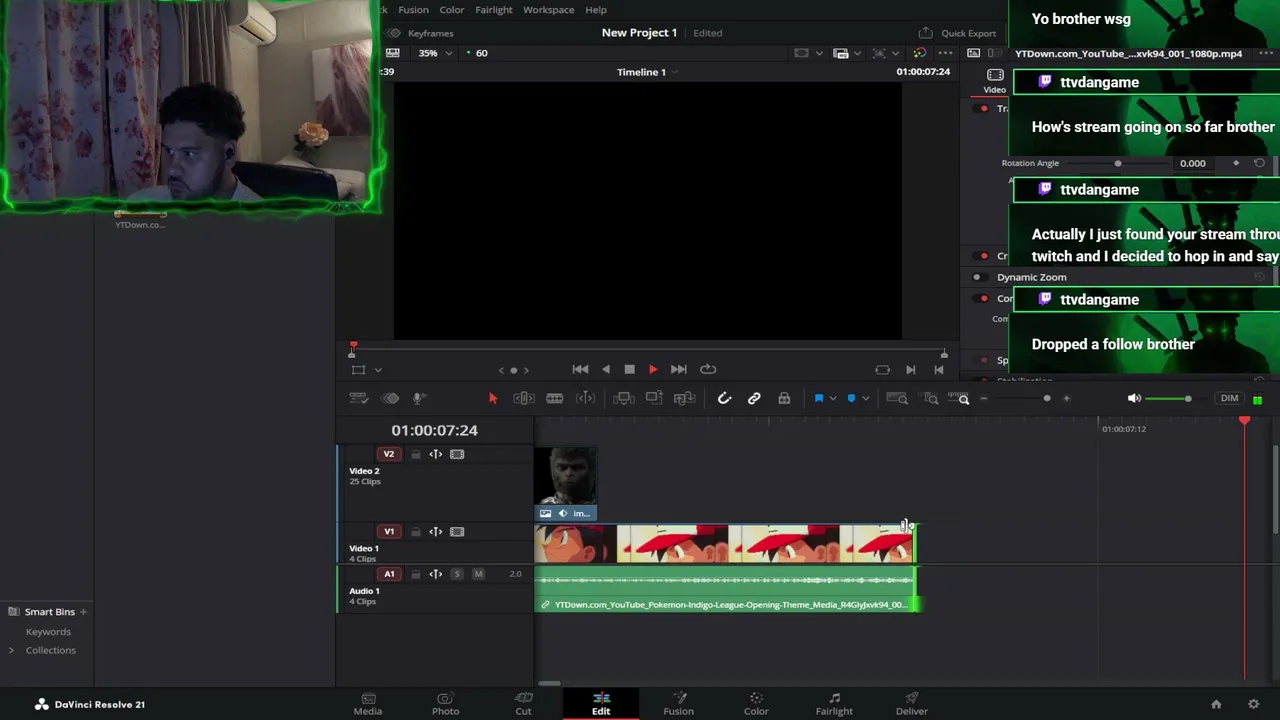
Task: Open the marker color dropdown arrow
Action: tap(865, 398)
